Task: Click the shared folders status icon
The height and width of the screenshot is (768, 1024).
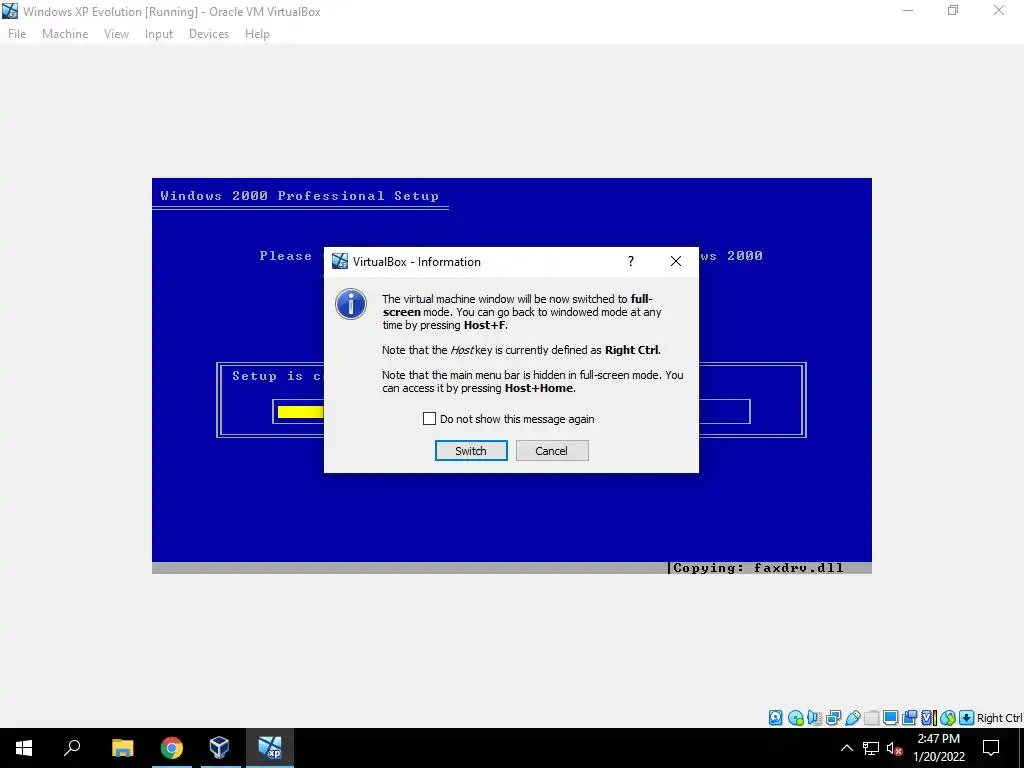Action: pos(871,718)
